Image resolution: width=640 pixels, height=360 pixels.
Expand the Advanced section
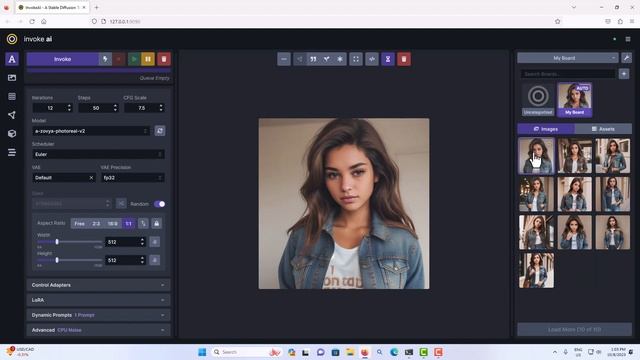coord(98,330)
